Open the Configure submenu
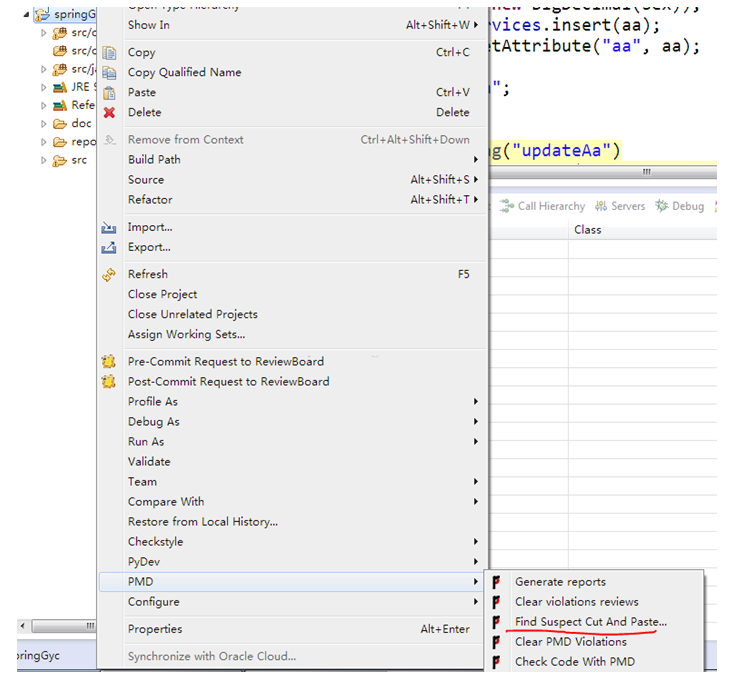Image resolution: width=734 pixels, height=675 pixels. [292, 602]
